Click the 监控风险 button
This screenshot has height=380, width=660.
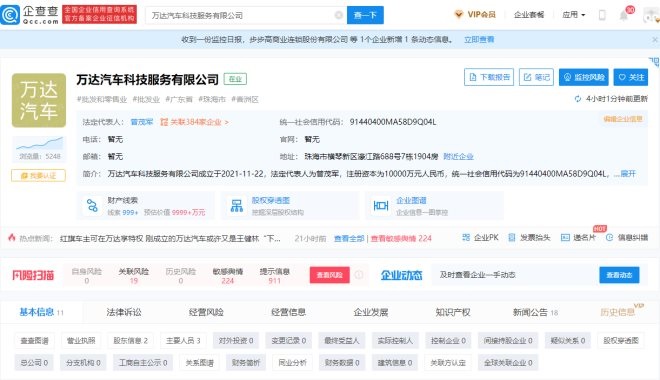584,77
